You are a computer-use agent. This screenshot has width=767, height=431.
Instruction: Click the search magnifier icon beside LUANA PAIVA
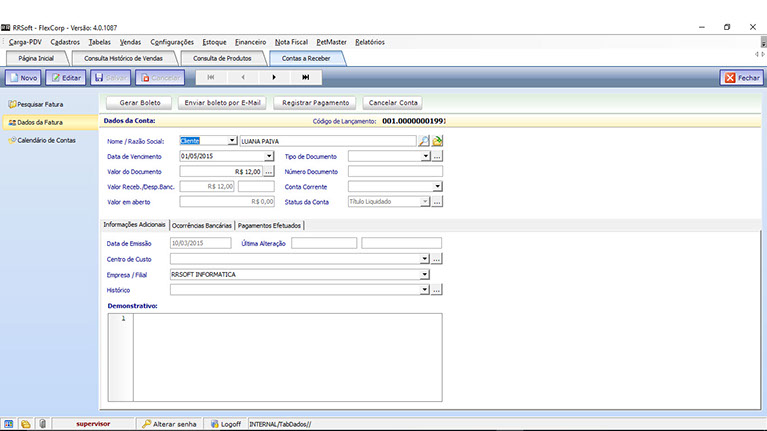[424, 141]
